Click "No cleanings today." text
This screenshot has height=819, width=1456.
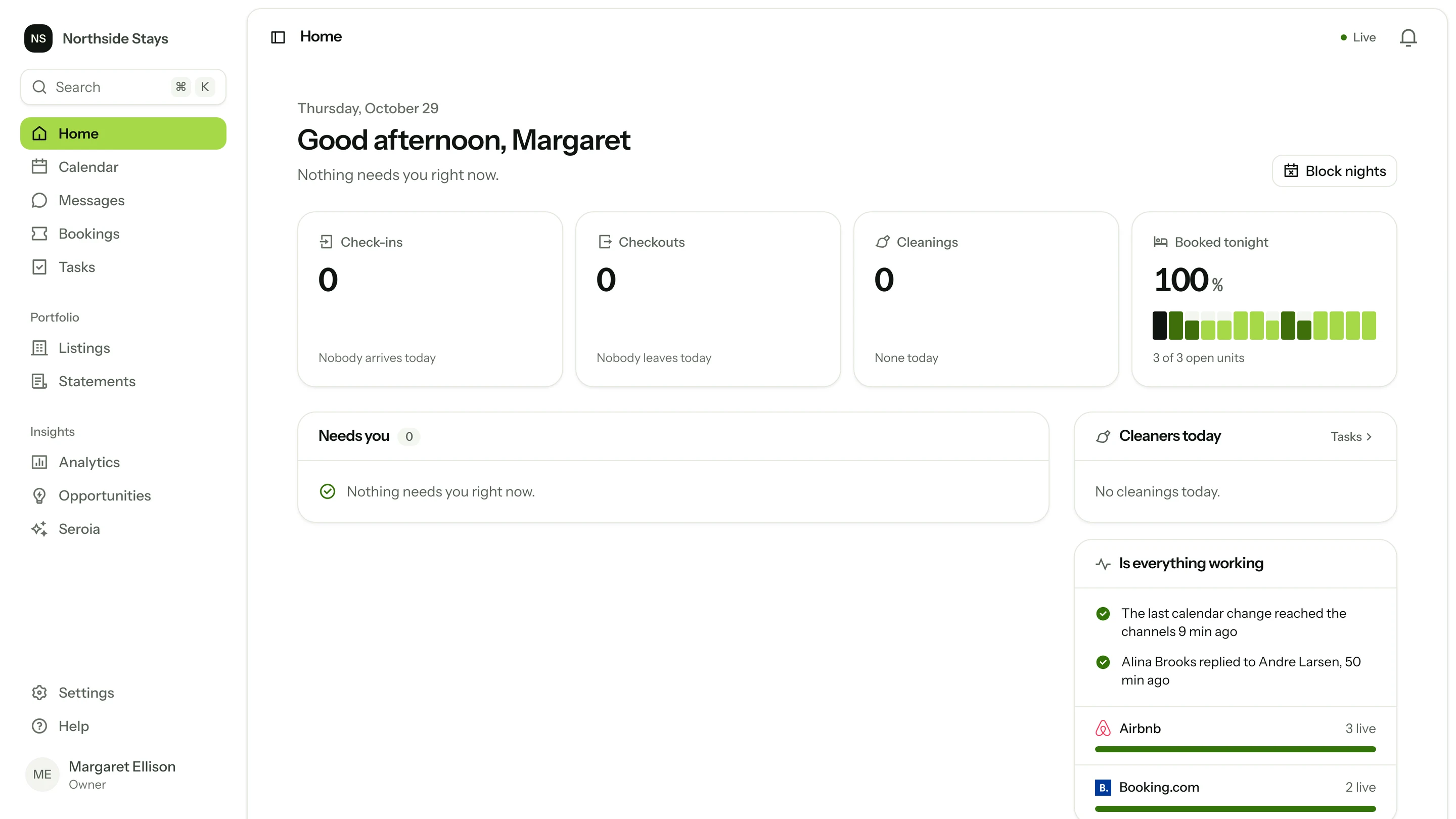coord(1157,492)
